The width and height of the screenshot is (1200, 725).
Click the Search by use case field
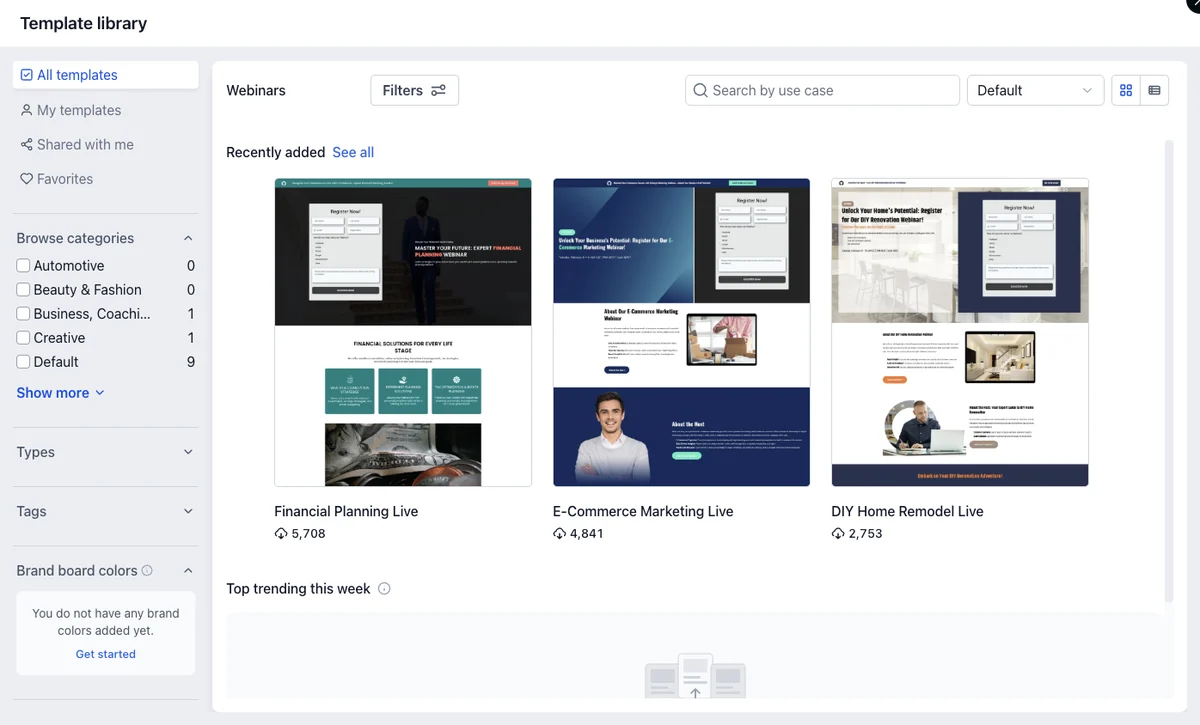click(822, 90)
